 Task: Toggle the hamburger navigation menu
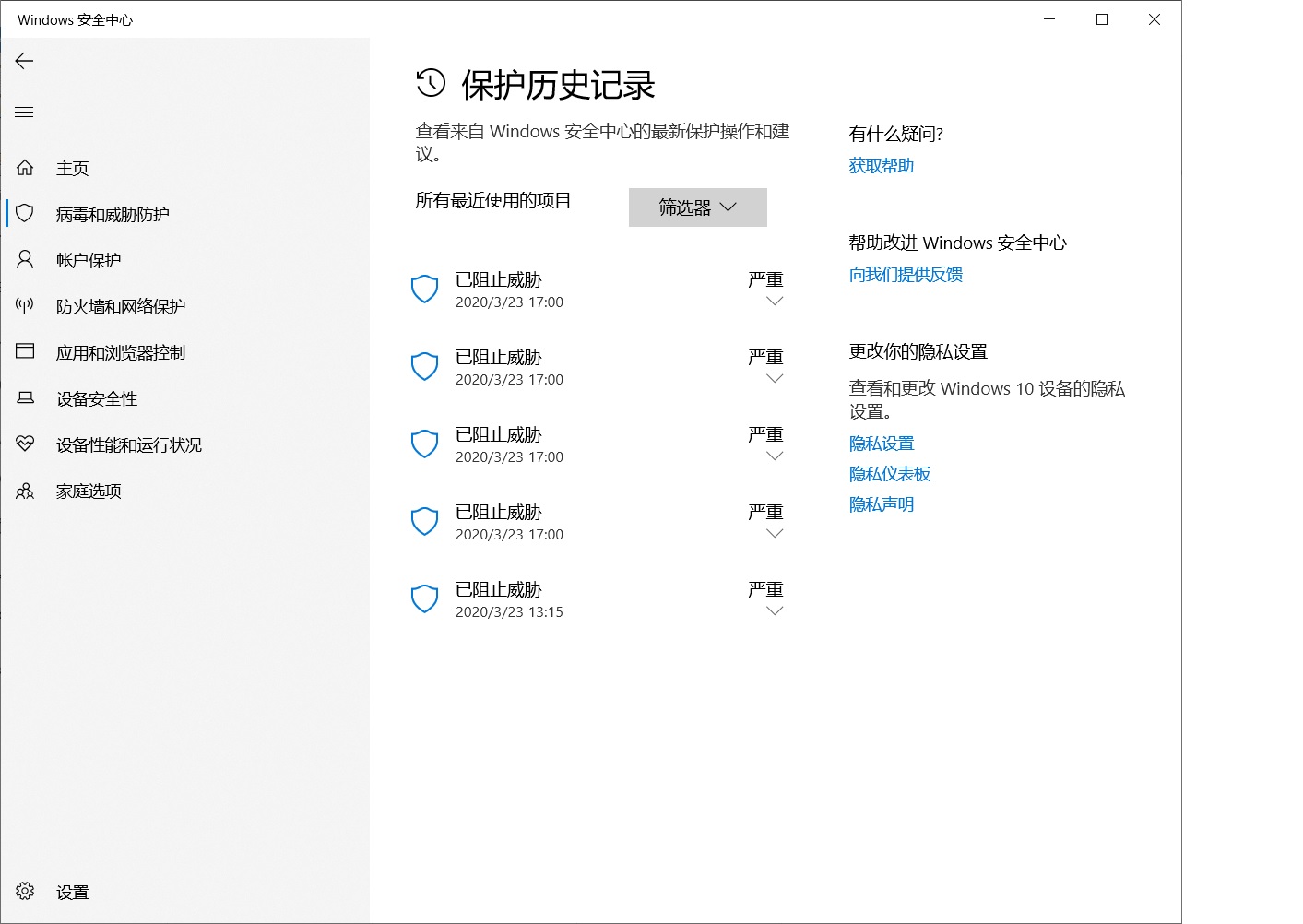25,113
